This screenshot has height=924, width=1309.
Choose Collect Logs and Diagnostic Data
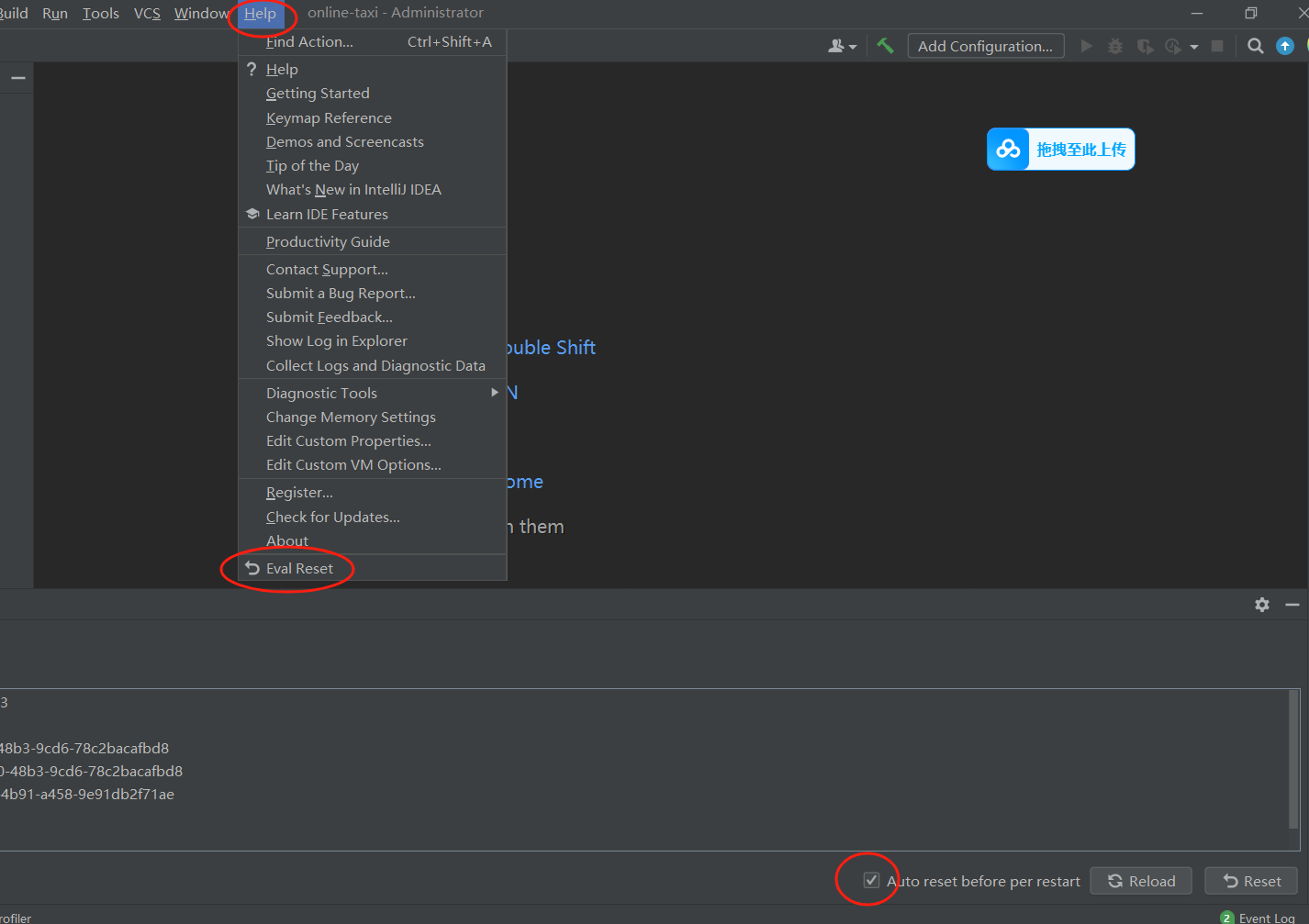[x=373, y=365]
